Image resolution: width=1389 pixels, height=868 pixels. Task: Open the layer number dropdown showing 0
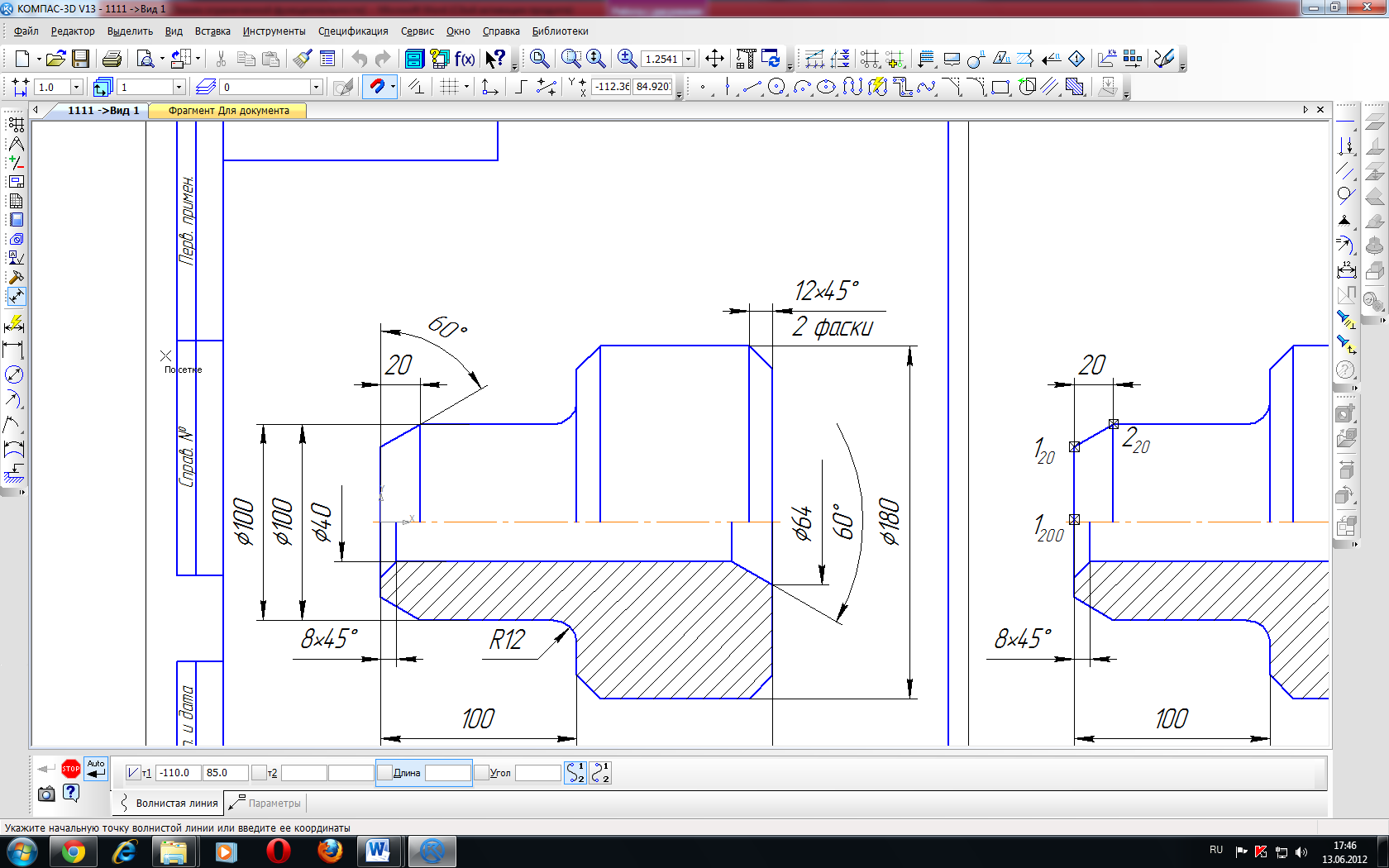pos(316,87)
